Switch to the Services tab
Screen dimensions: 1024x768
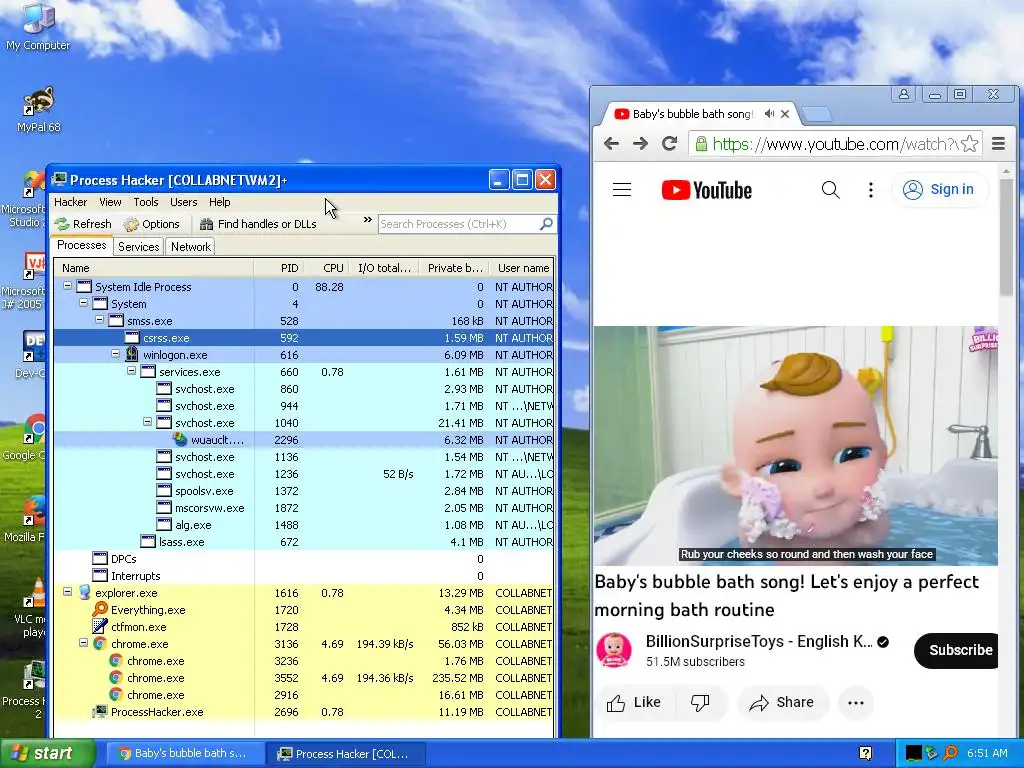click(138, 247)
